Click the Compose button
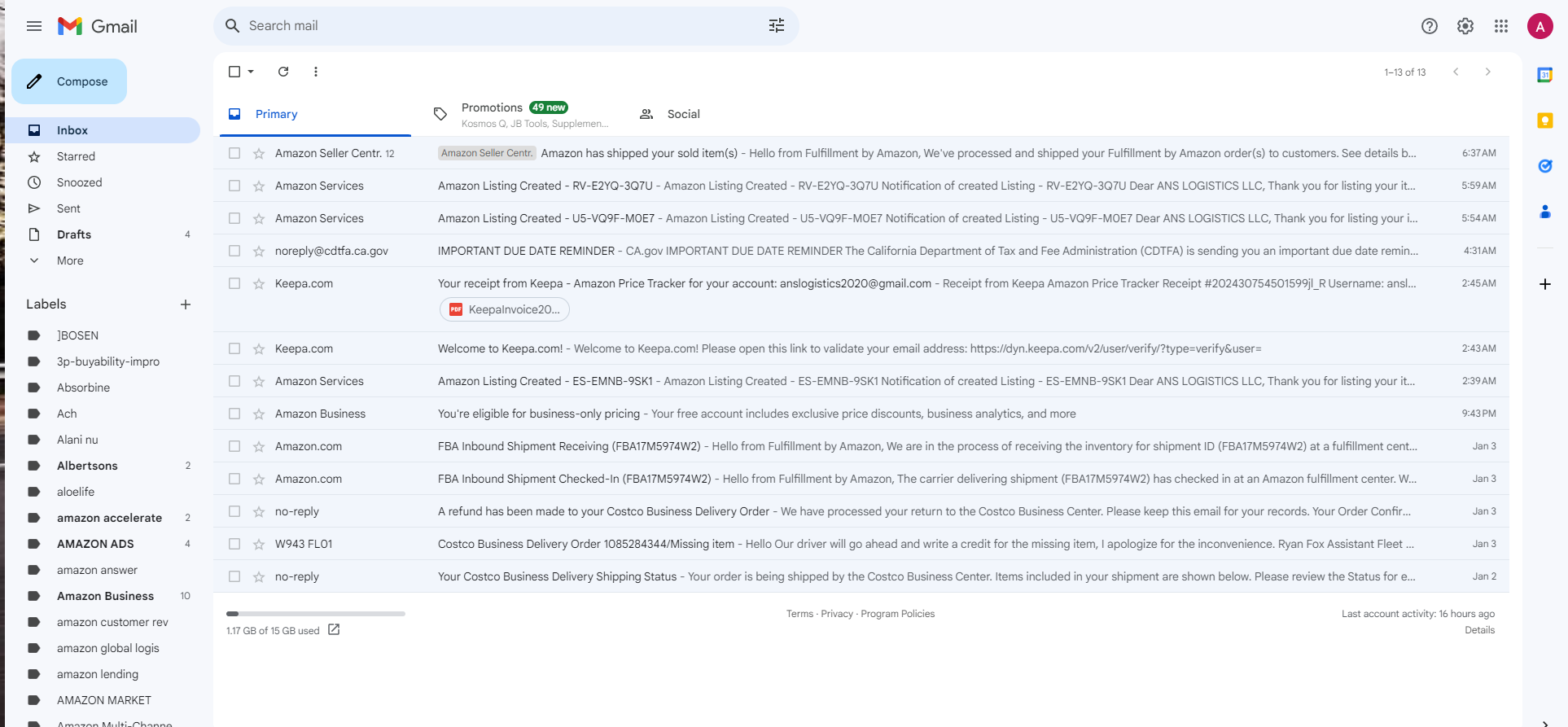Screen dimensions: 1568x727 coord(69,81)
